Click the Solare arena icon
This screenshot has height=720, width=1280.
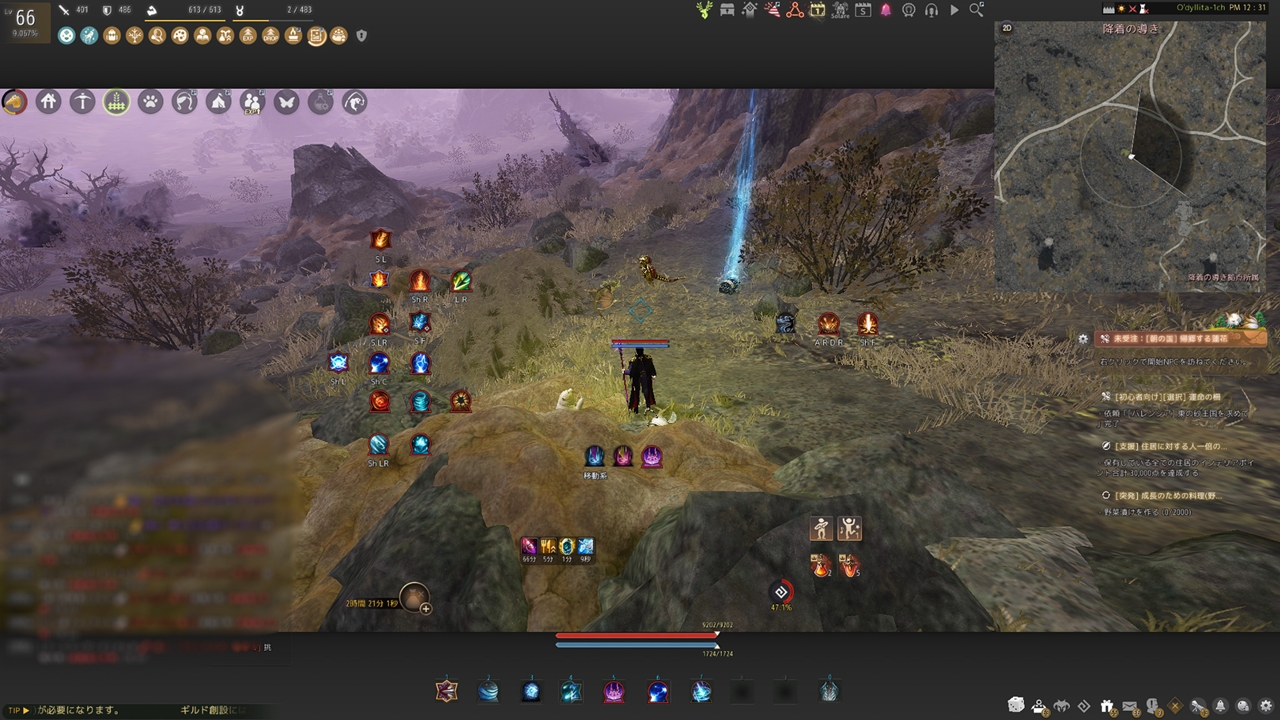tap(840, 10)
